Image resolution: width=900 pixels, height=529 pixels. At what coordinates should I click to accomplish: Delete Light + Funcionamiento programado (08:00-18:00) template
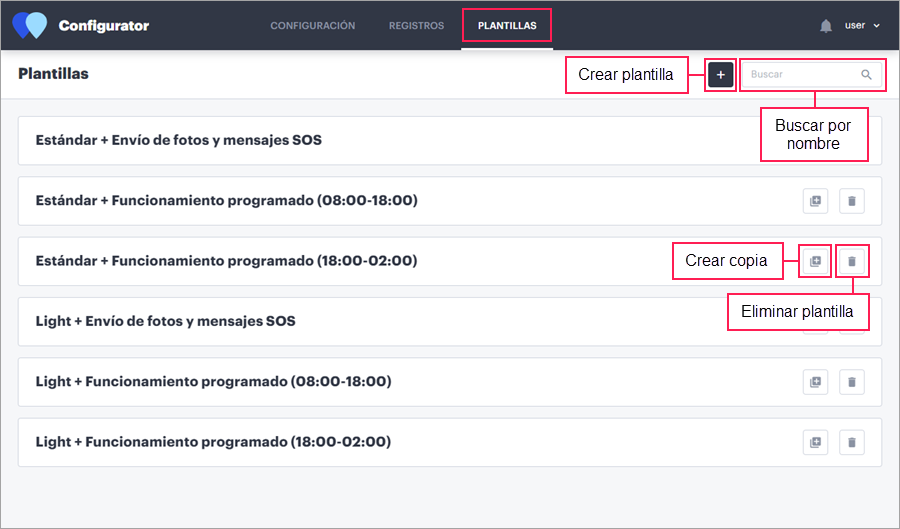pos(852,382)
